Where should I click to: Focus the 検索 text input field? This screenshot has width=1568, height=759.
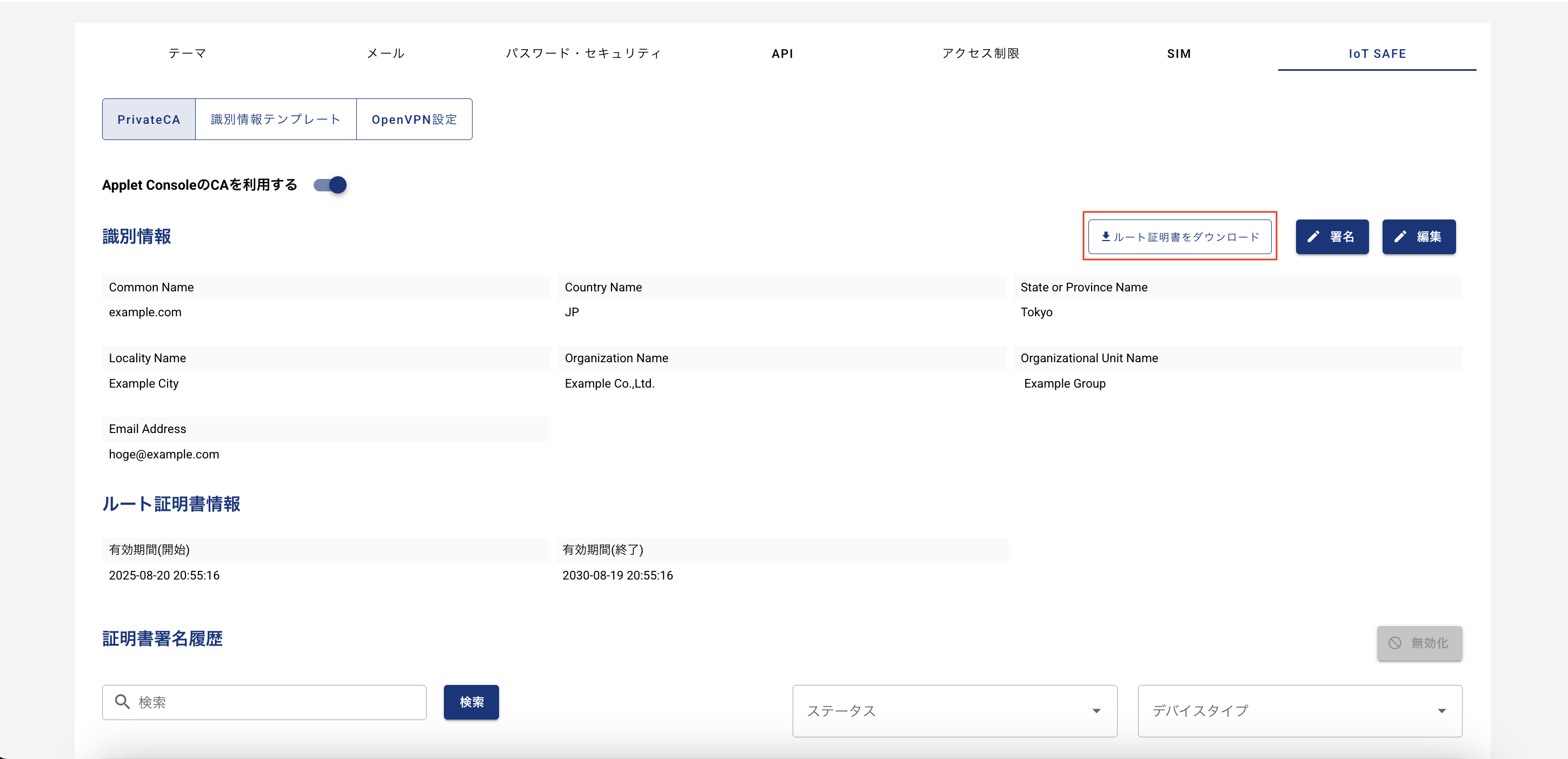264,702
